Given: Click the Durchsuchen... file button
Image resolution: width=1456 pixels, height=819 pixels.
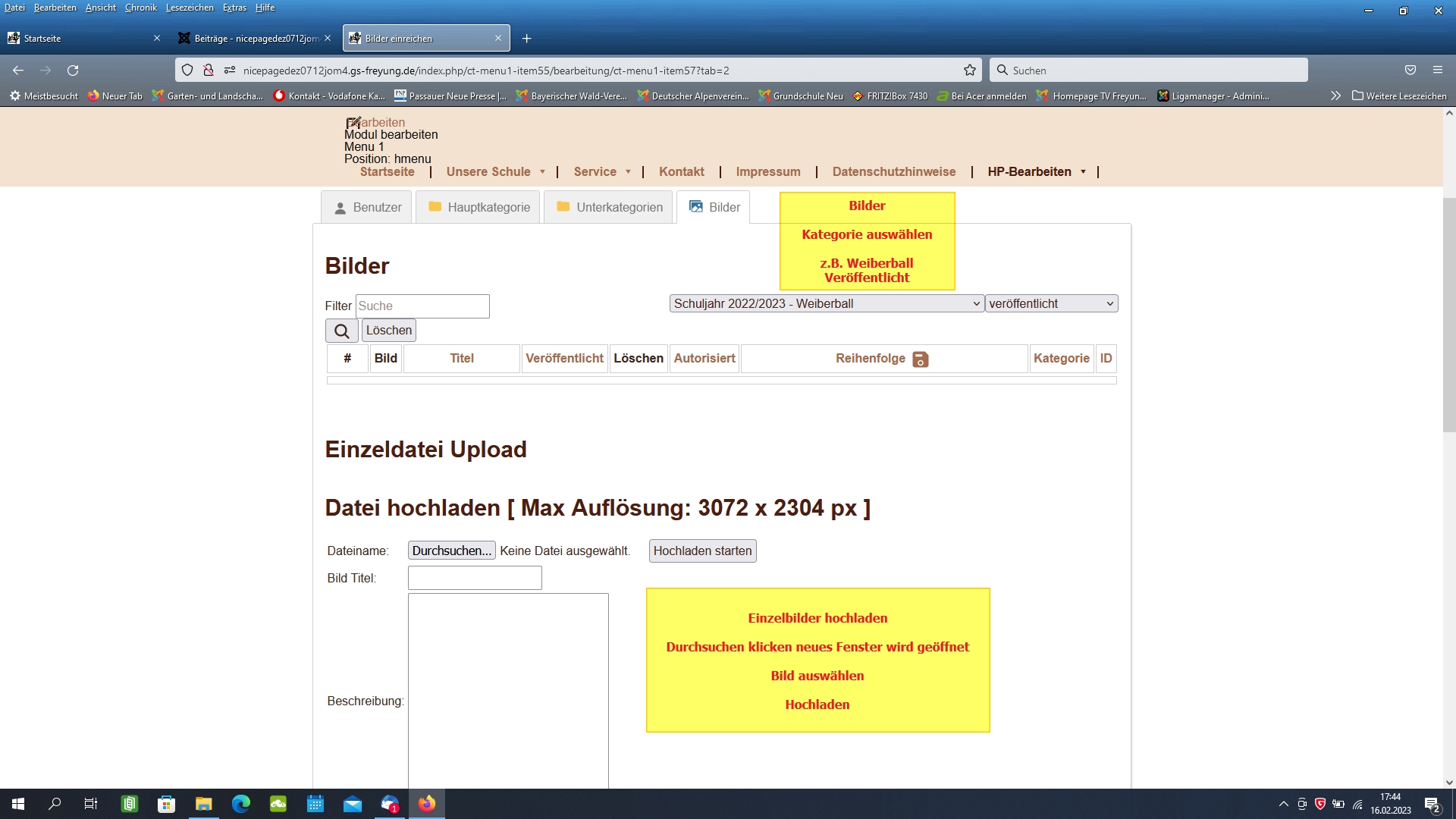Looking at the screenshot, I should (451, 551).
